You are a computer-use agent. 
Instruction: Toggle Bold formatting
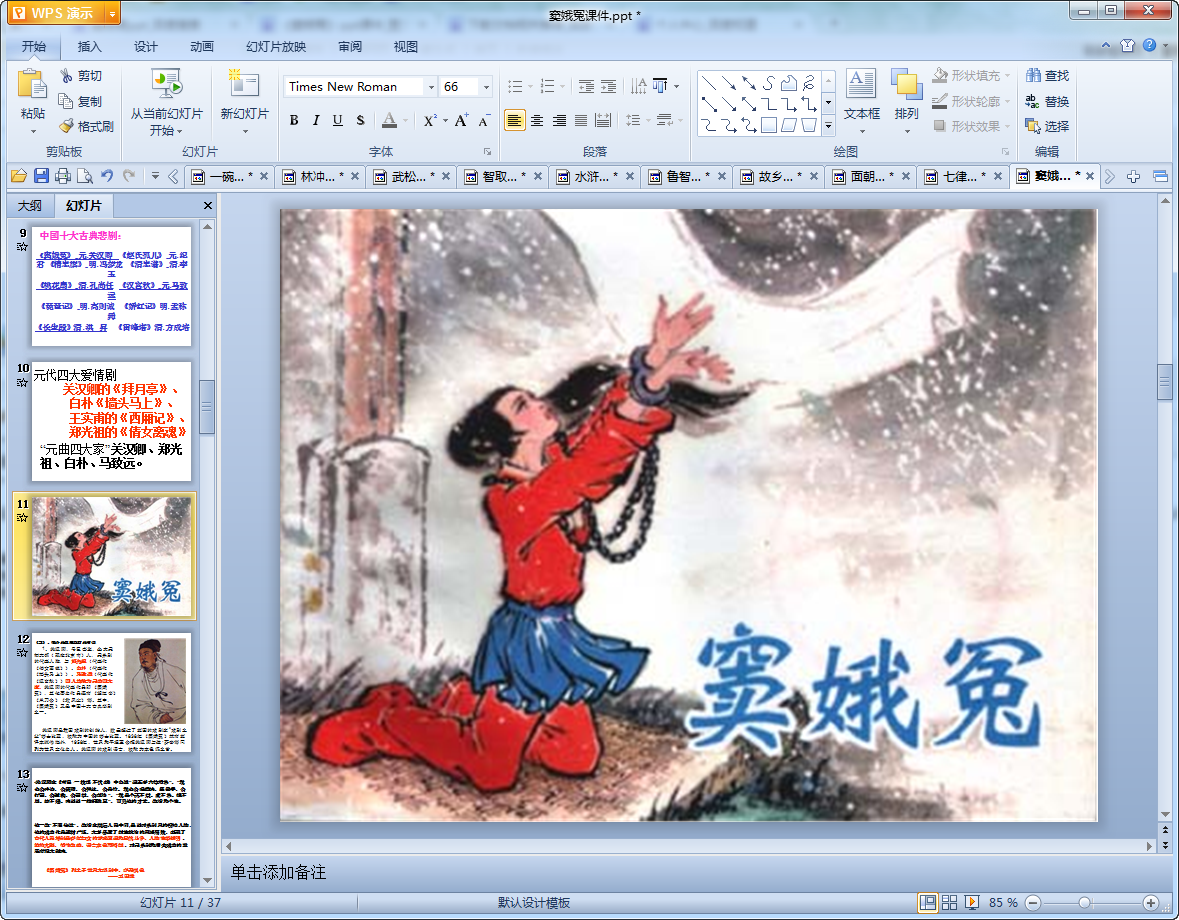pos(294,120)
